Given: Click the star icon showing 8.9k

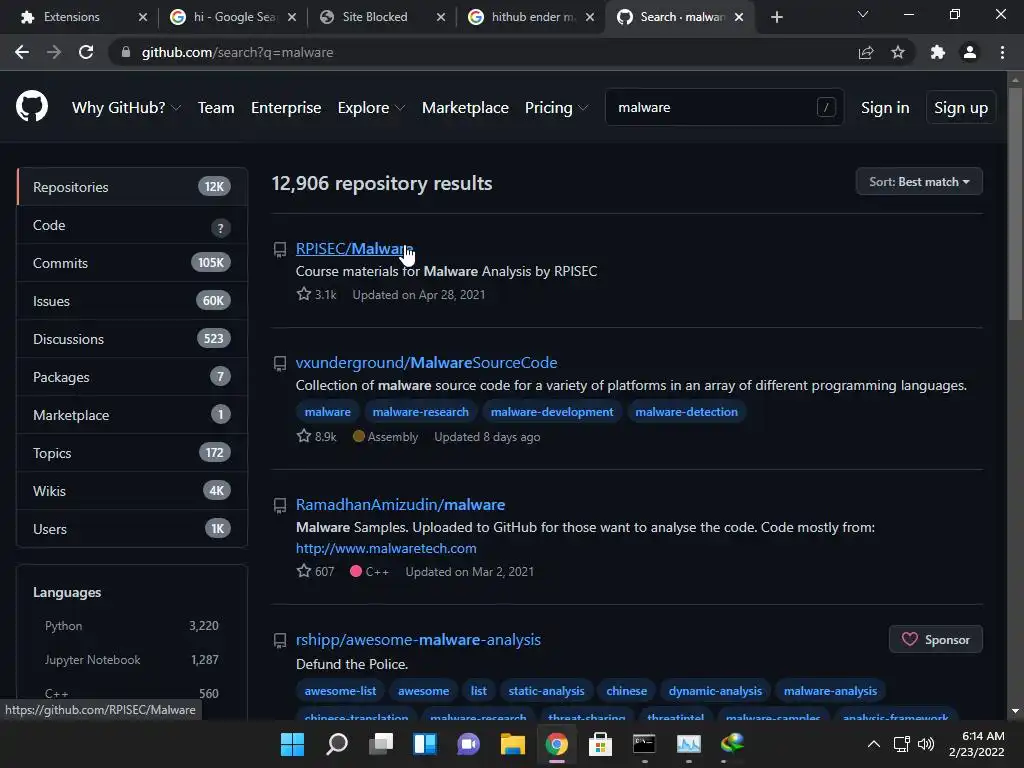Looking at the screenshot, I should click(304, 436).
